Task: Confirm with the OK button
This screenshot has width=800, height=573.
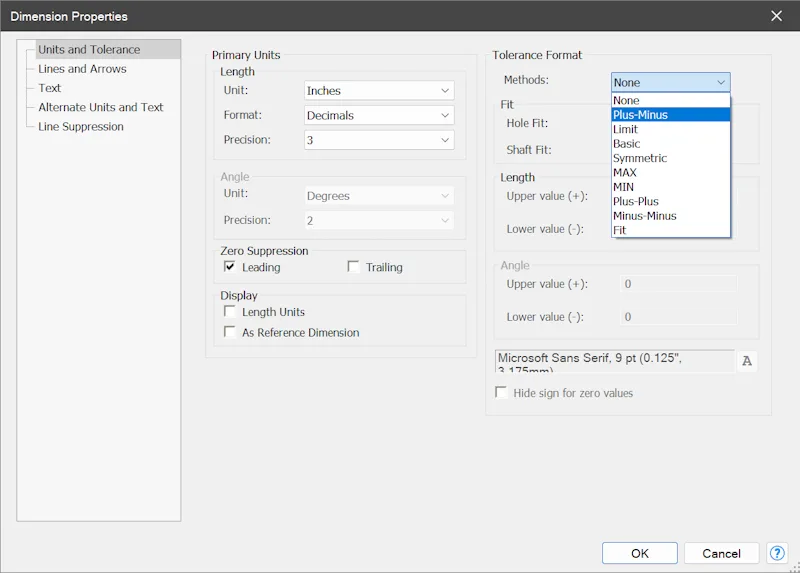Action: pos(640,553)
